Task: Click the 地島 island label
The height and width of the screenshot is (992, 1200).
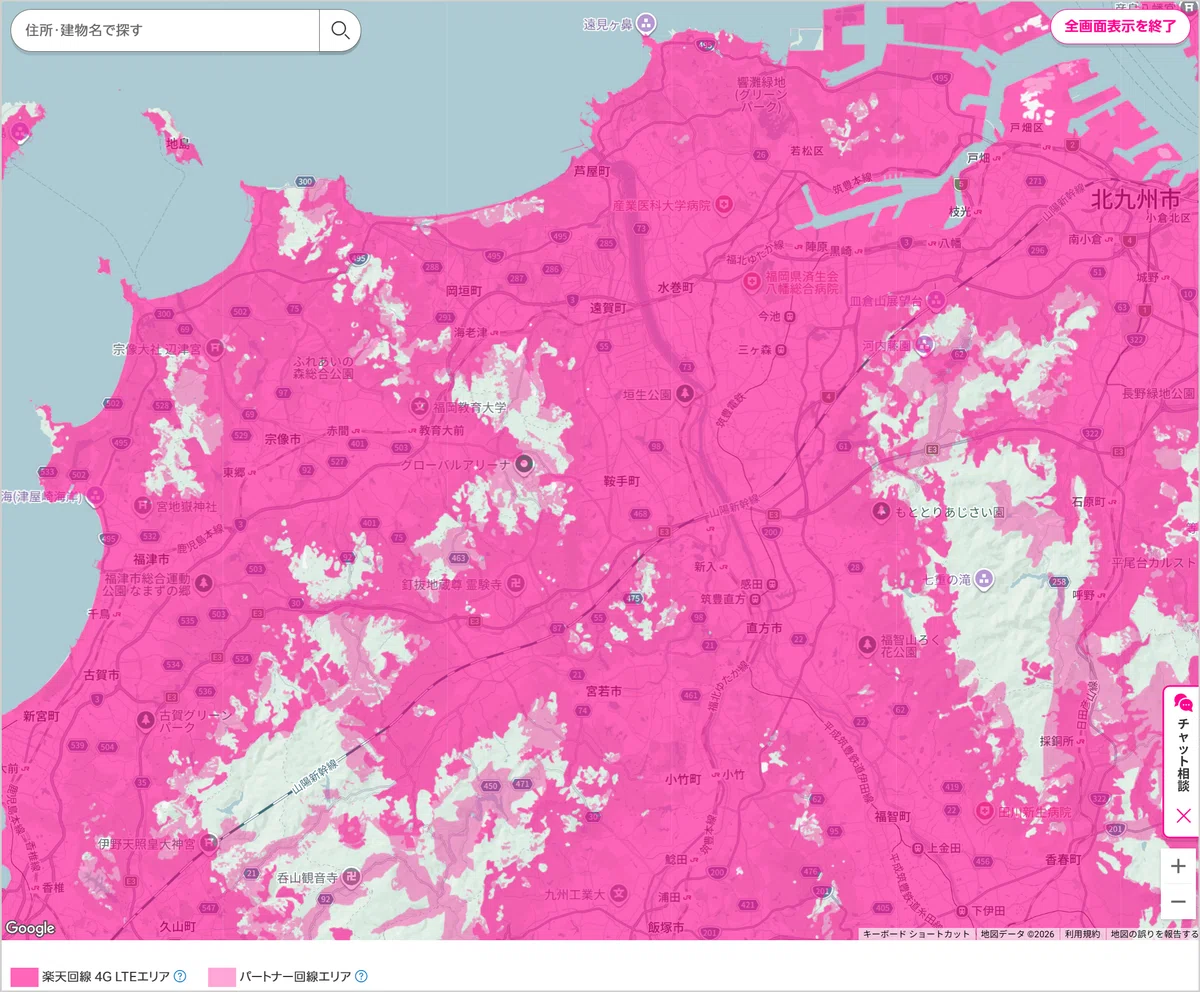Action: [177, 144]
